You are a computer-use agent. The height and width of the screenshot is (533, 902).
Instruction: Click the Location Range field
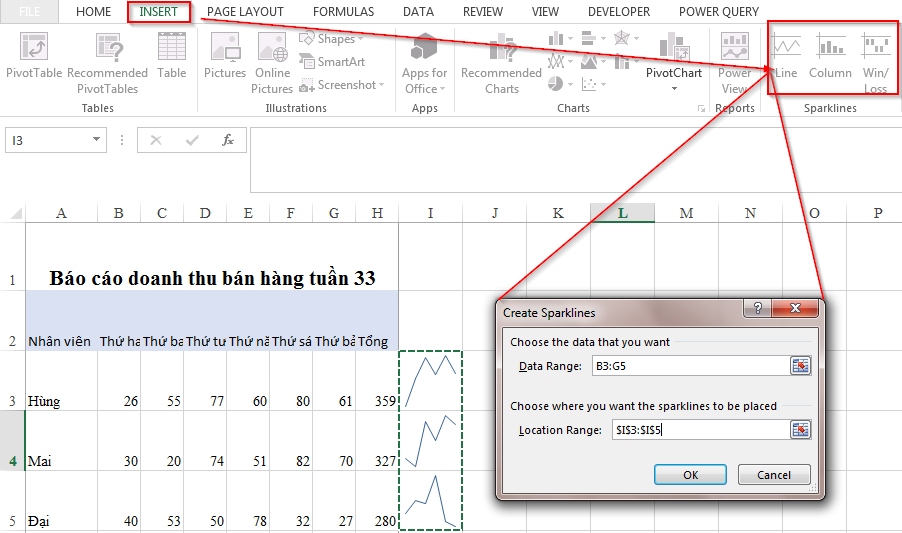701,430
